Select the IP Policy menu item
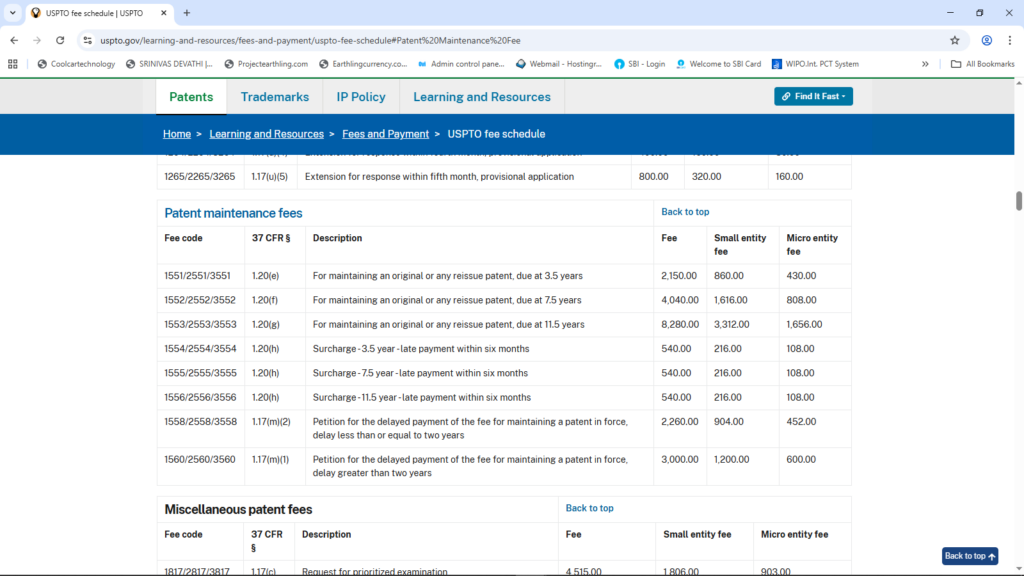 (x=361, y=97)
